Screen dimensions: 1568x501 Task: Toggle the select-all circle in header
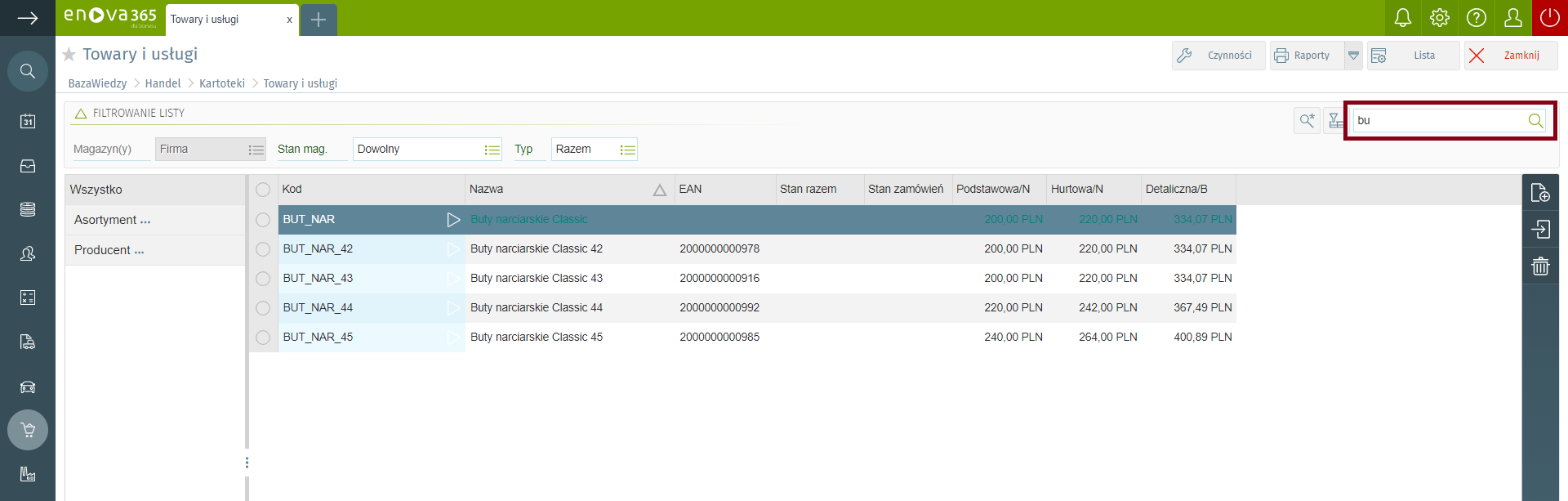click(x=263, y=190)
